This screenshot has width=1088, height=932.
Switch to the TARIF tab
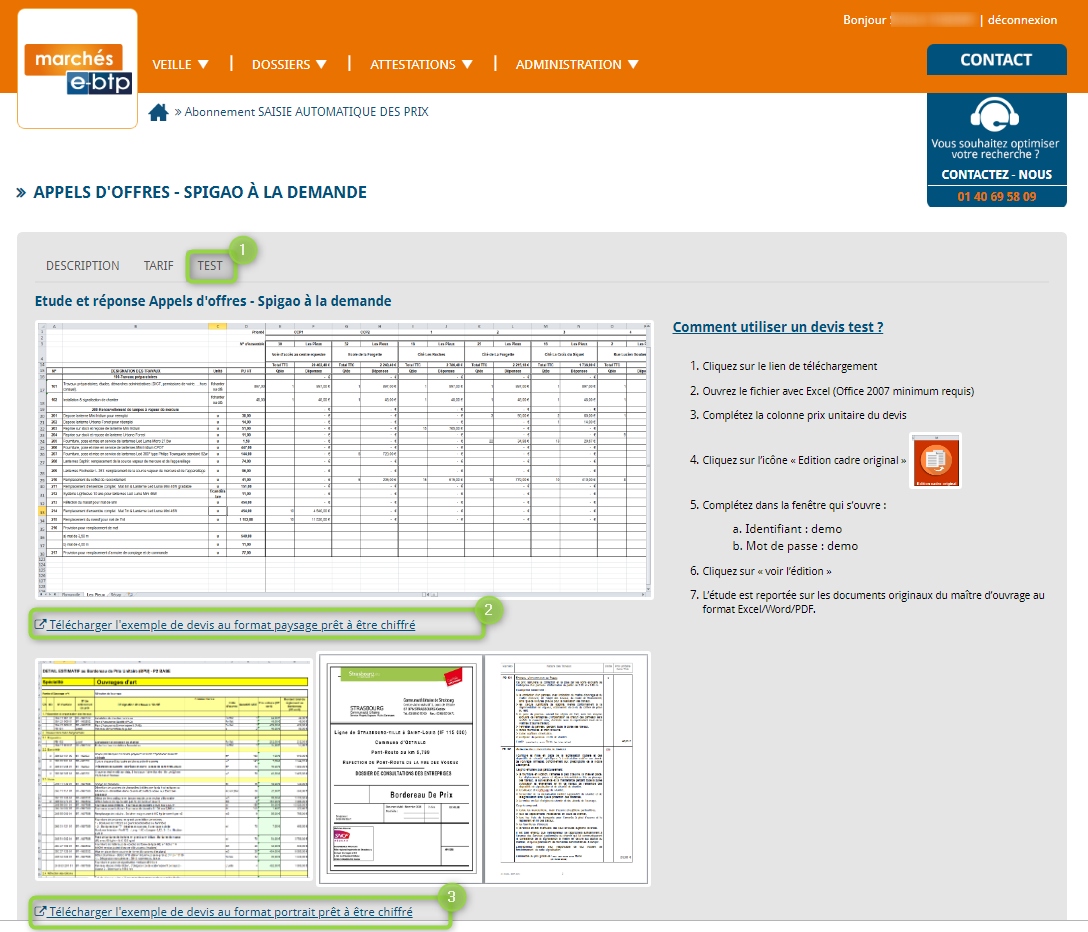(x=159, y=266)
